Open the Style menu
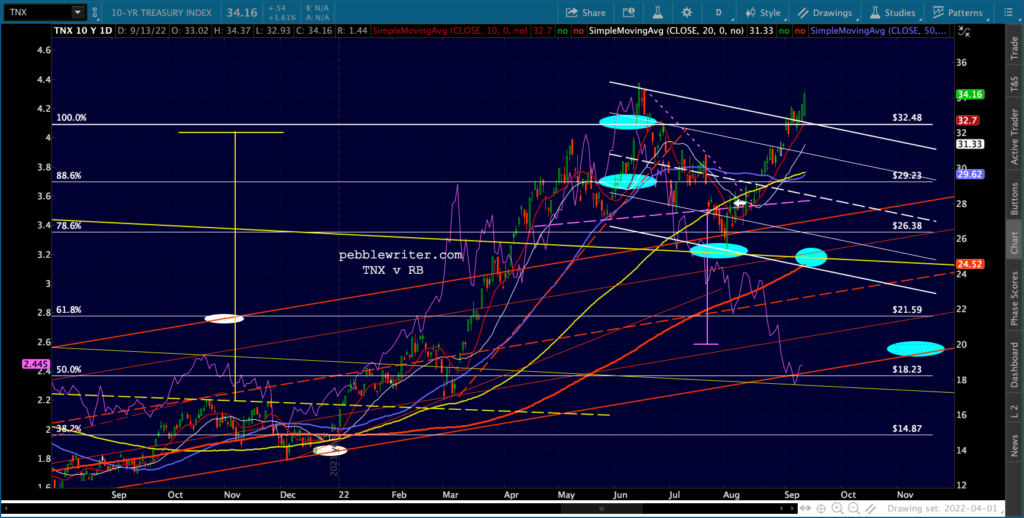 point(763,12)
